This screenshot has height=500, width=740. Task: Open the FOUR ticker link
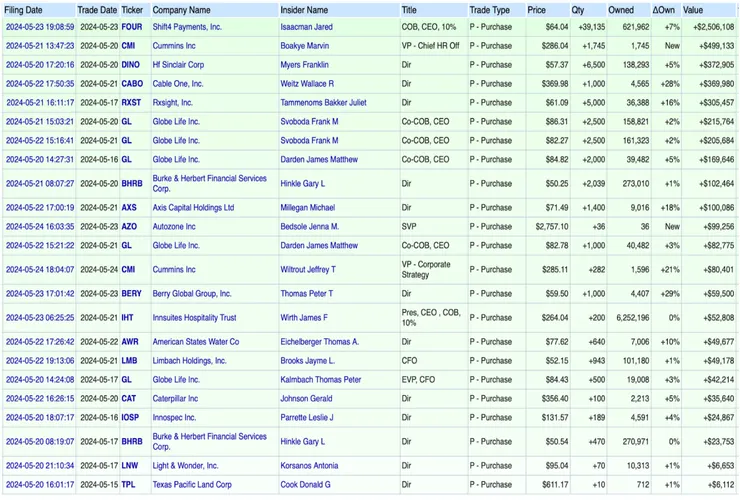click(x=131, y=27)
